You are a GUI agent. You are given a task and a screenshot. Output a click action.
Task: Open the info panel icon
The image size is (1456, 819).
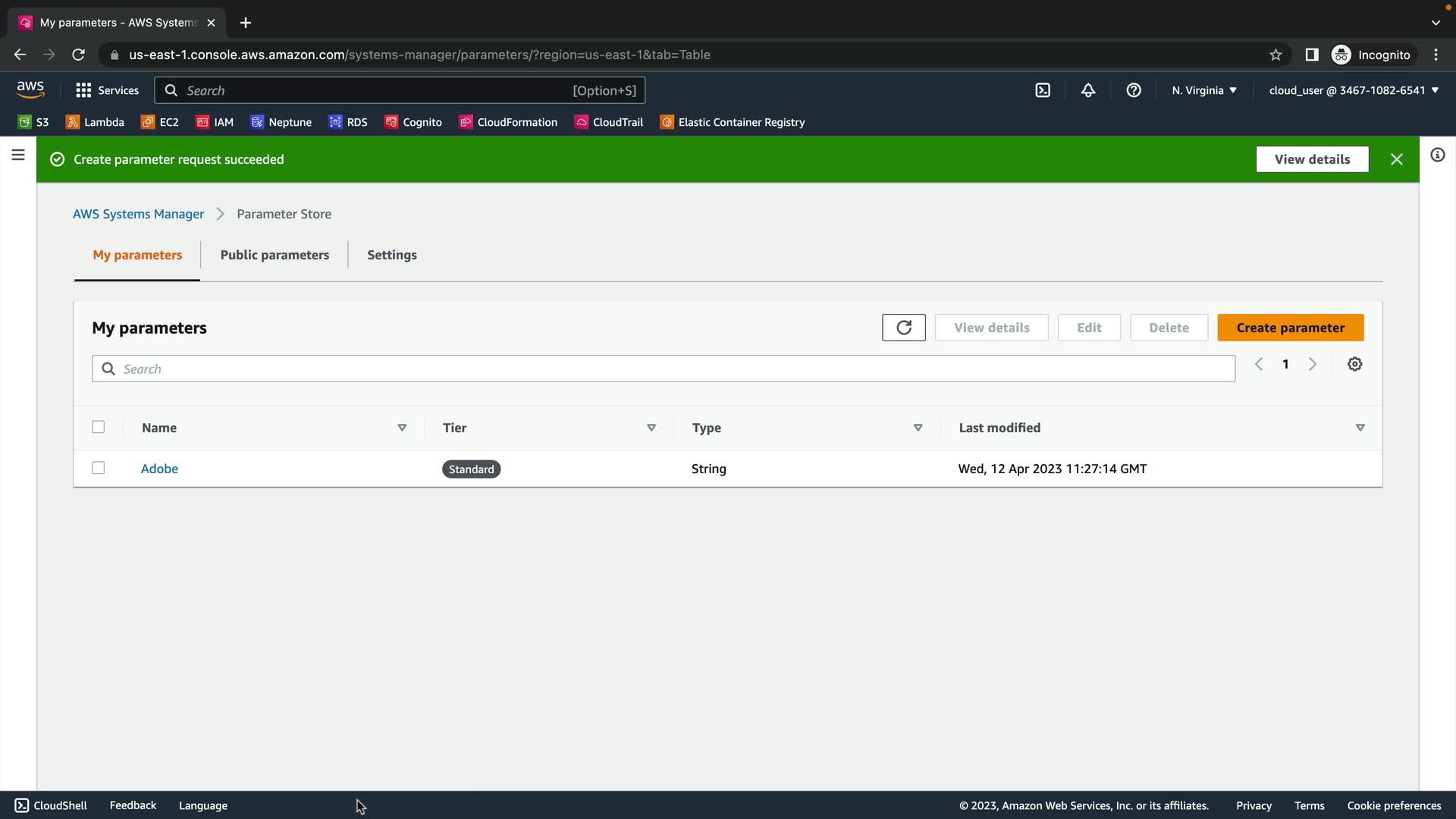tap(1437, 155)
